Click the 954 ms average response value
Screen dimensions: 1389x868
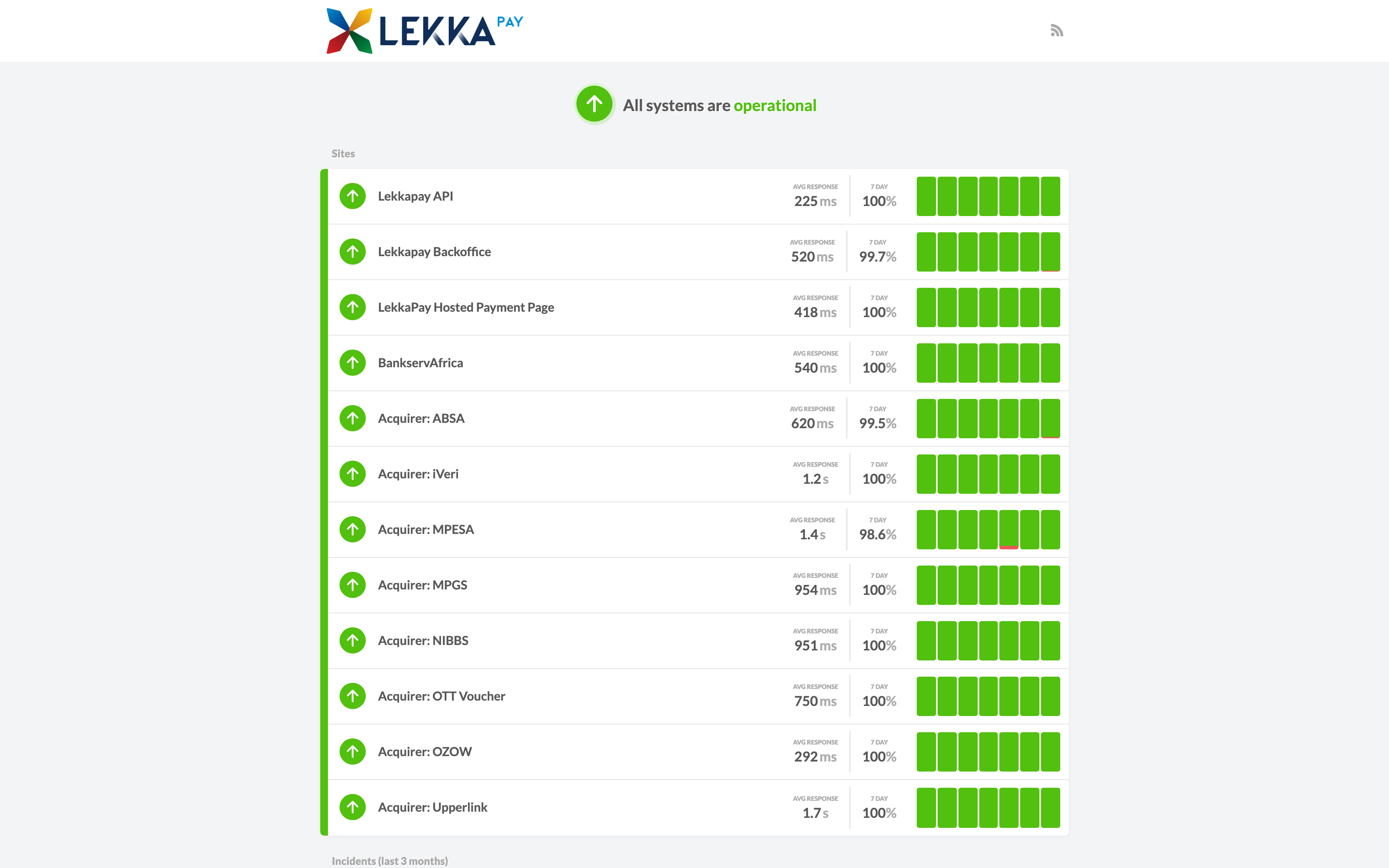[815, 590]
